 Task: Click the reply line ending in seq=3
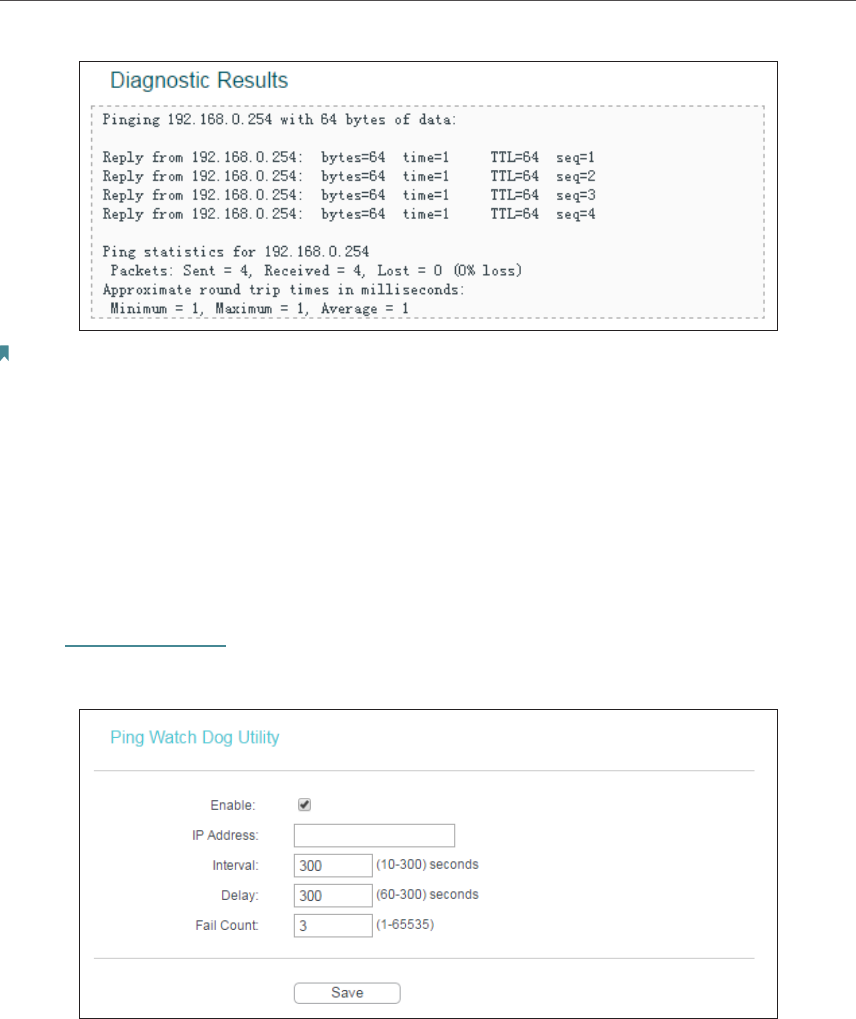[x=348, y=195]
